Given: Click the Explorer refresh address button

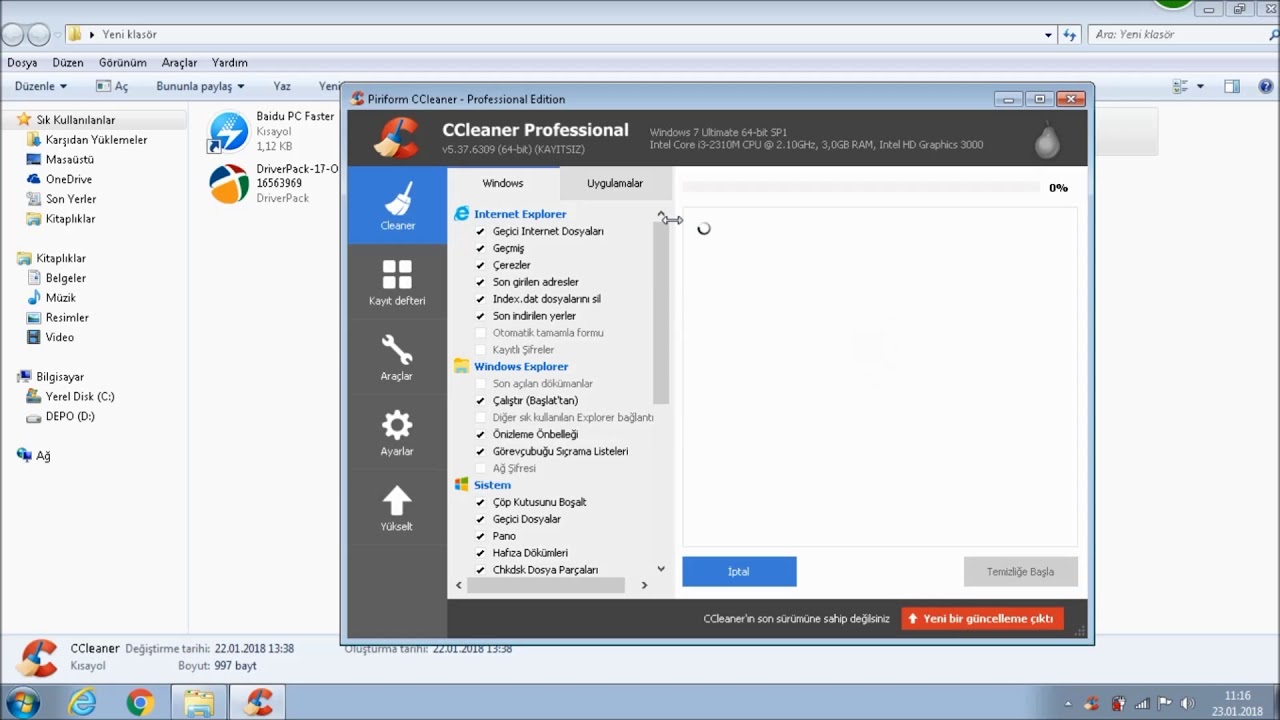Looking at the screenshot, I should pyautogui.click(x=1070, y=34).
